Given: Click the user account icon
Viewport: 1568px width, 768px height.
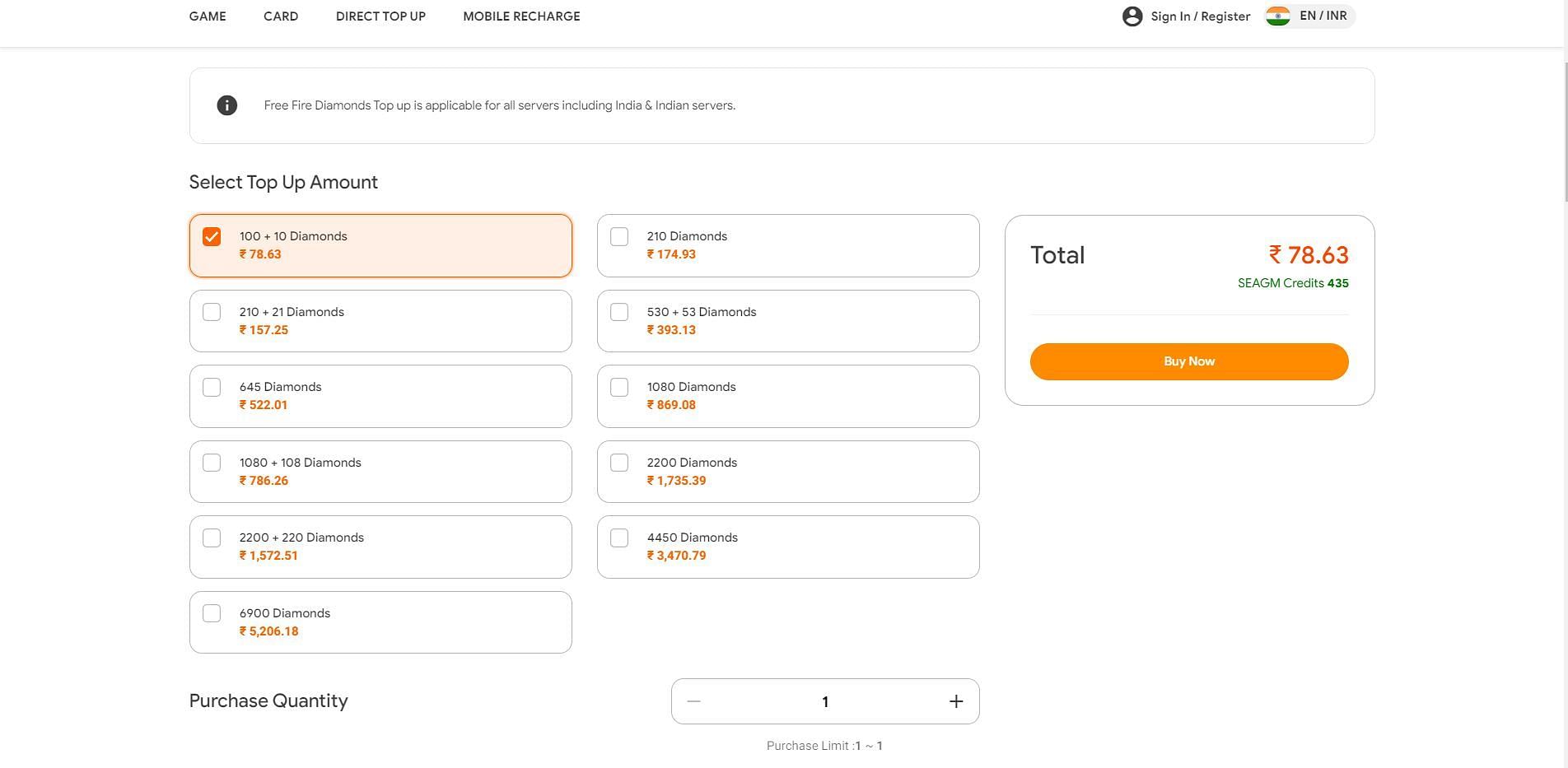Looking at the screenshot, I should pos(1132,16).
